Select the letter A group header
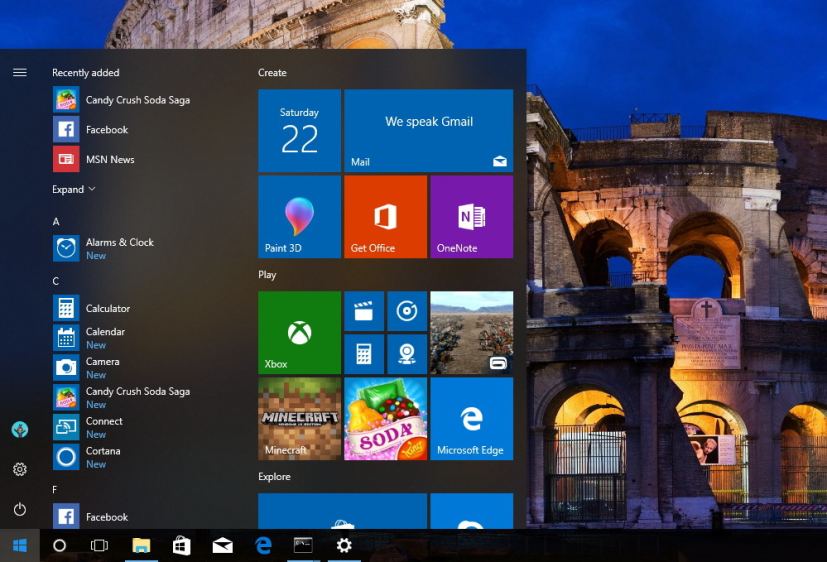 coord(56,221)
